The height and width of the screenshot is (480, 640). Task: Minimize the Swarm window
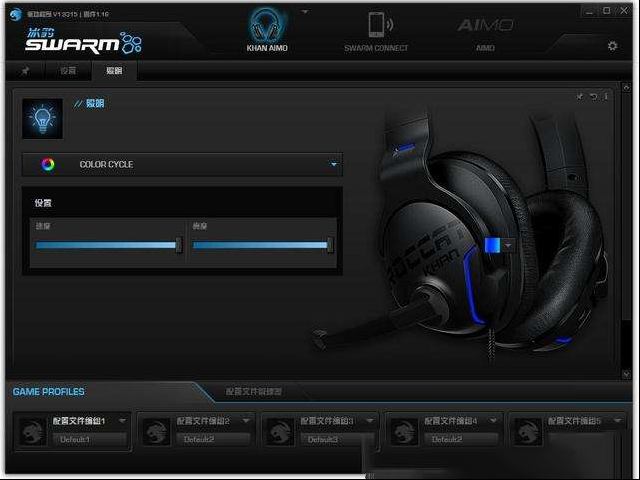589,11
